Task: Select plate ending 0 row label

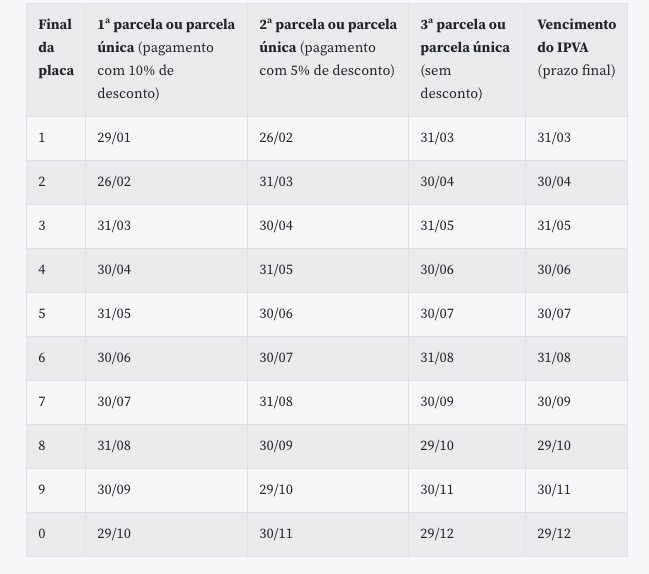Action: pos(42,534)
